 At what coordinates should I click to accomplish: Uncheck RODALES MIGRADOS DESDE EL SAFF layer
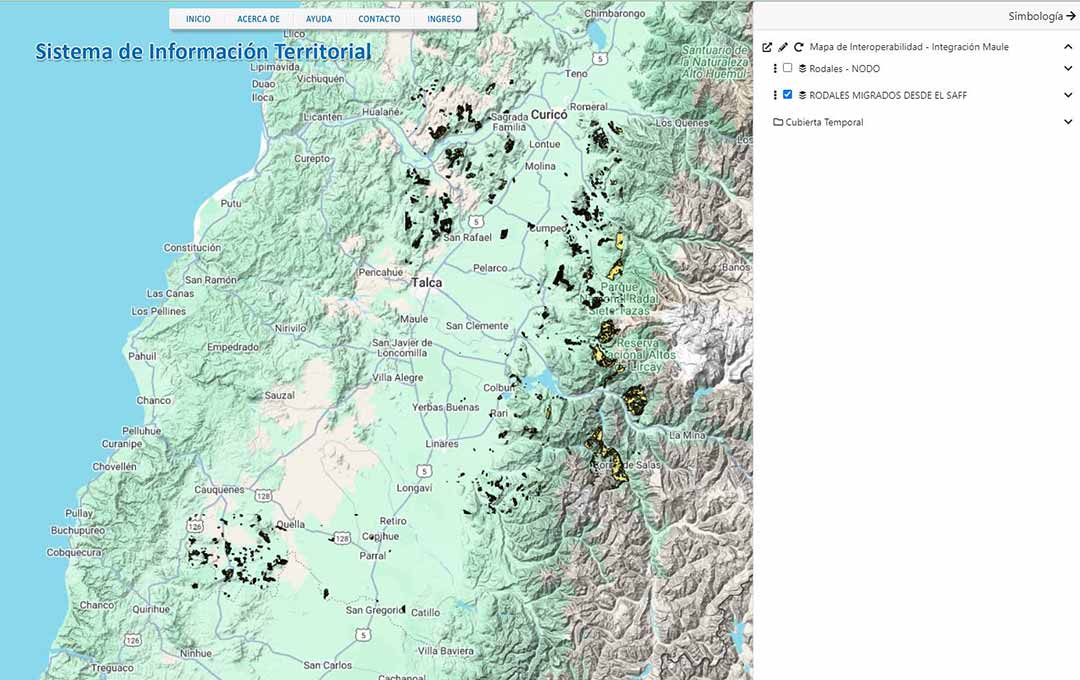tap(787, 94)
